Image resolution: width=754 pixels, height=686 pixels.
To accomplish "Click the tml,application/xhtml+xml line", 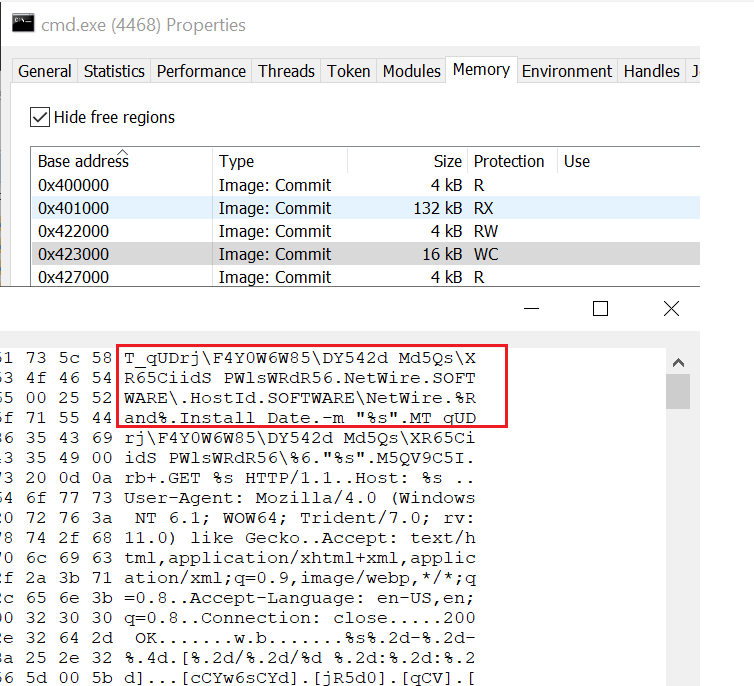I will coord(300,558).
